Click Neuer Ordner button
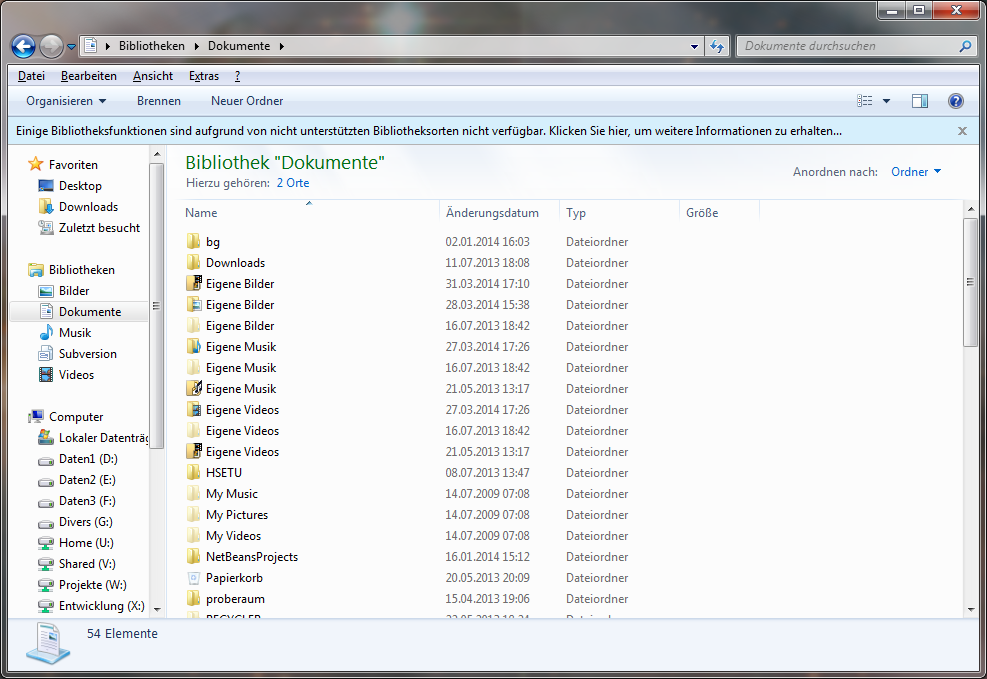This screenshot has height=679, width=987. pos(247,101)
